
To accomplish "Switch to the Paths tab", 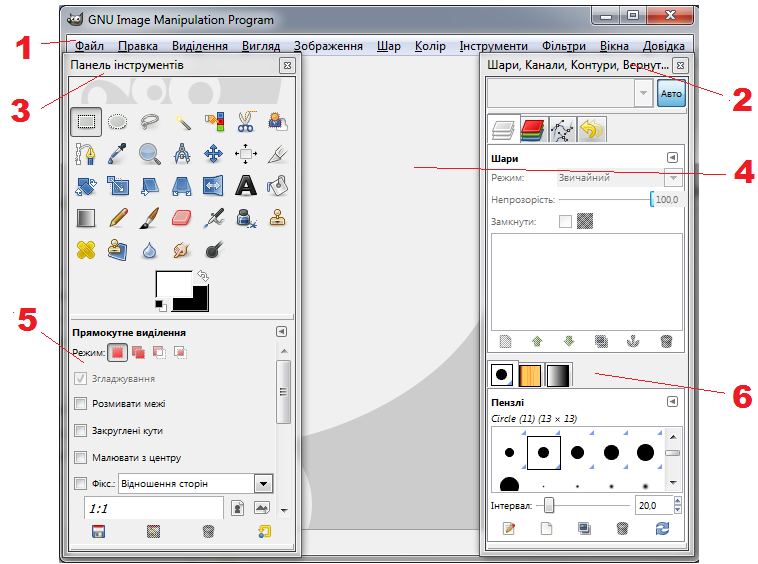I will [562, 130].
